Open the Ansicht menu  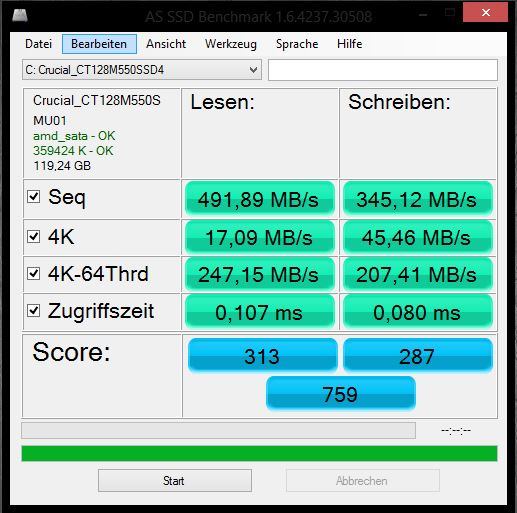pos(166,44)
